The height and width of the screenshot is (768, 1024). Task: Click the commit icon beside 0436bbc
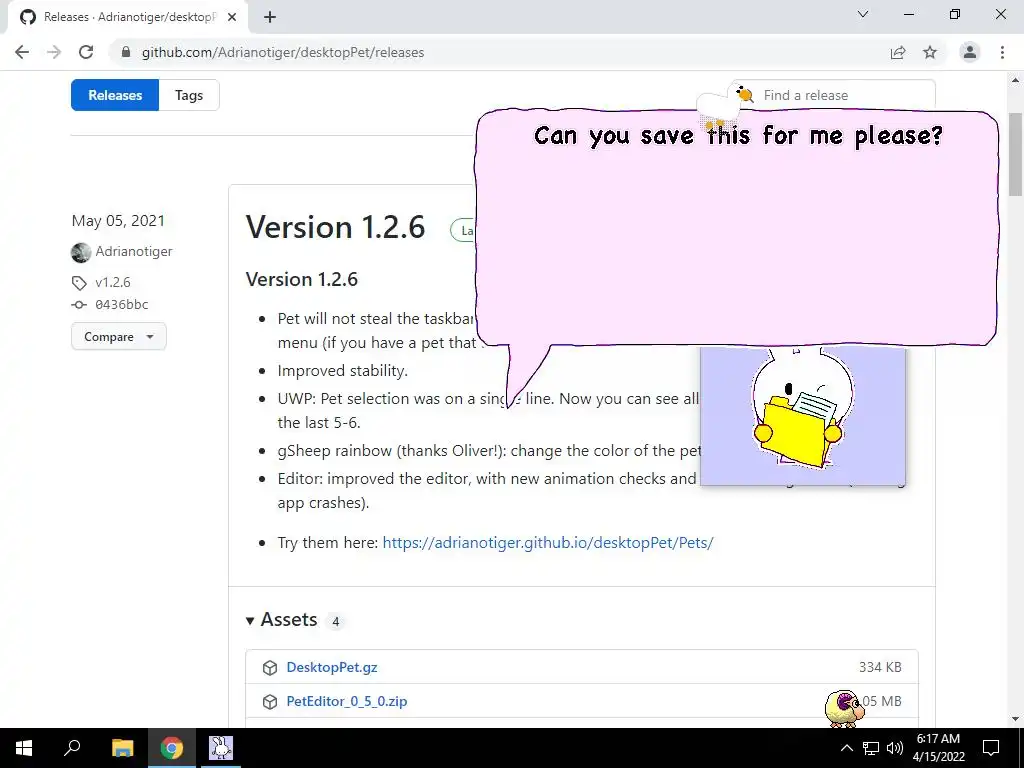click(x=79, y=304)
